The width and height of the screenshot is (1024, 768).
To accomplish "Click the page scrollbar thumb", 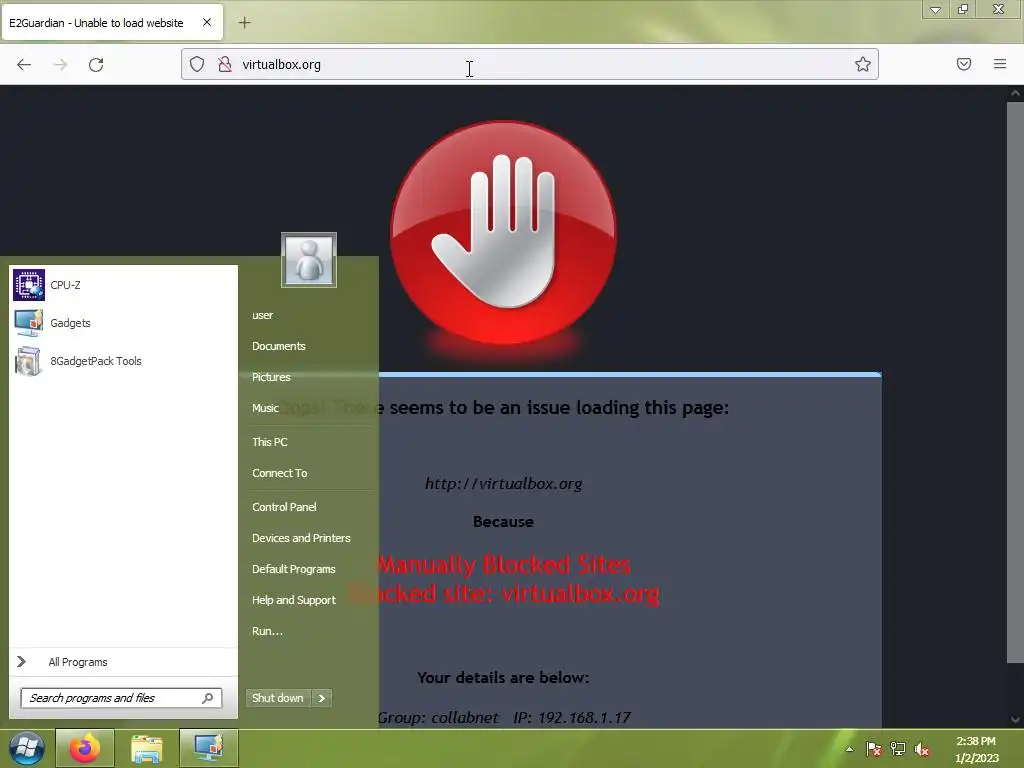I will pyautogui.click(x=1015, y=382).
